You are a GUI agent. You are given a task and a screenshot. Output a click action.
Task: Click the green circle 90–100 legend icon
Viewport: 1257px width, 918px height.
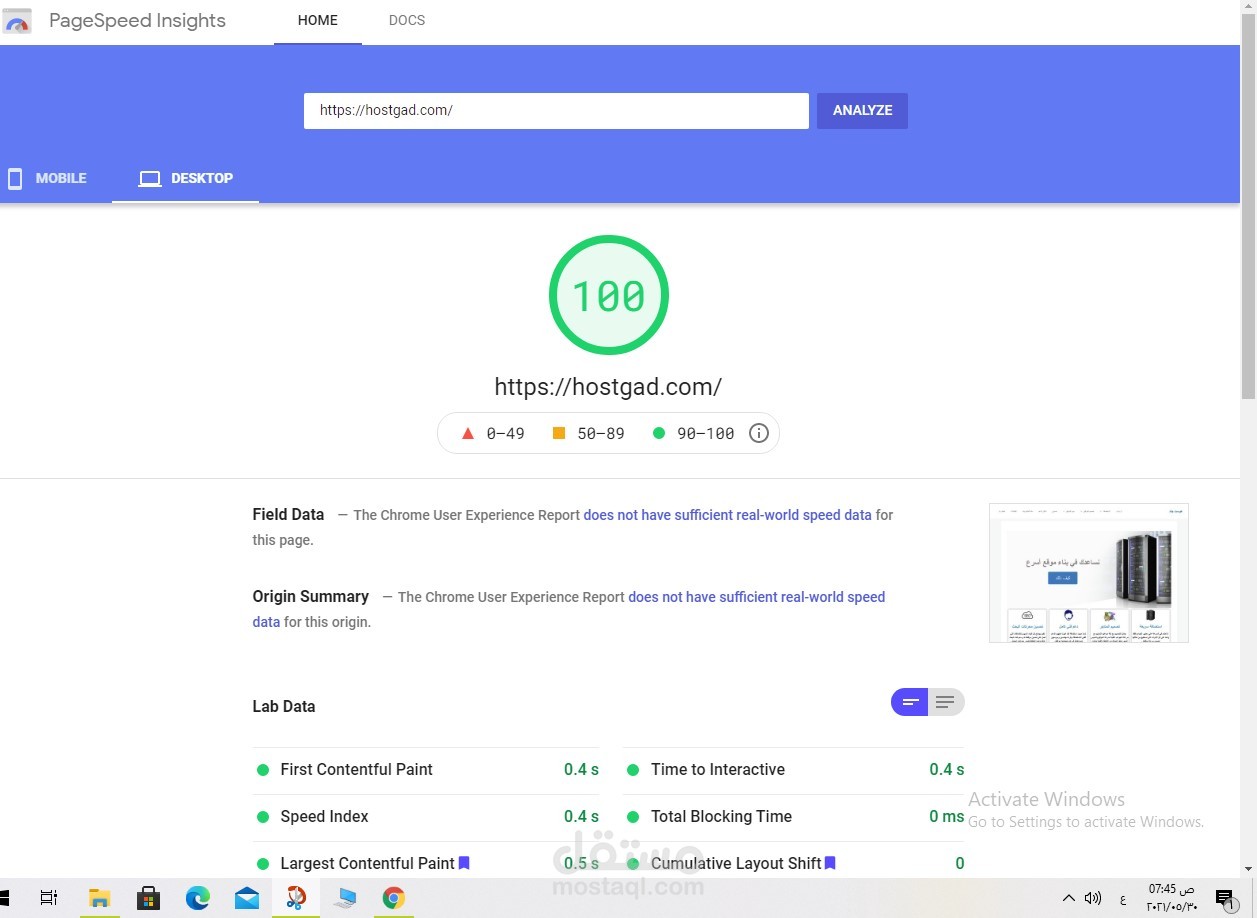[x=659, y=433]
